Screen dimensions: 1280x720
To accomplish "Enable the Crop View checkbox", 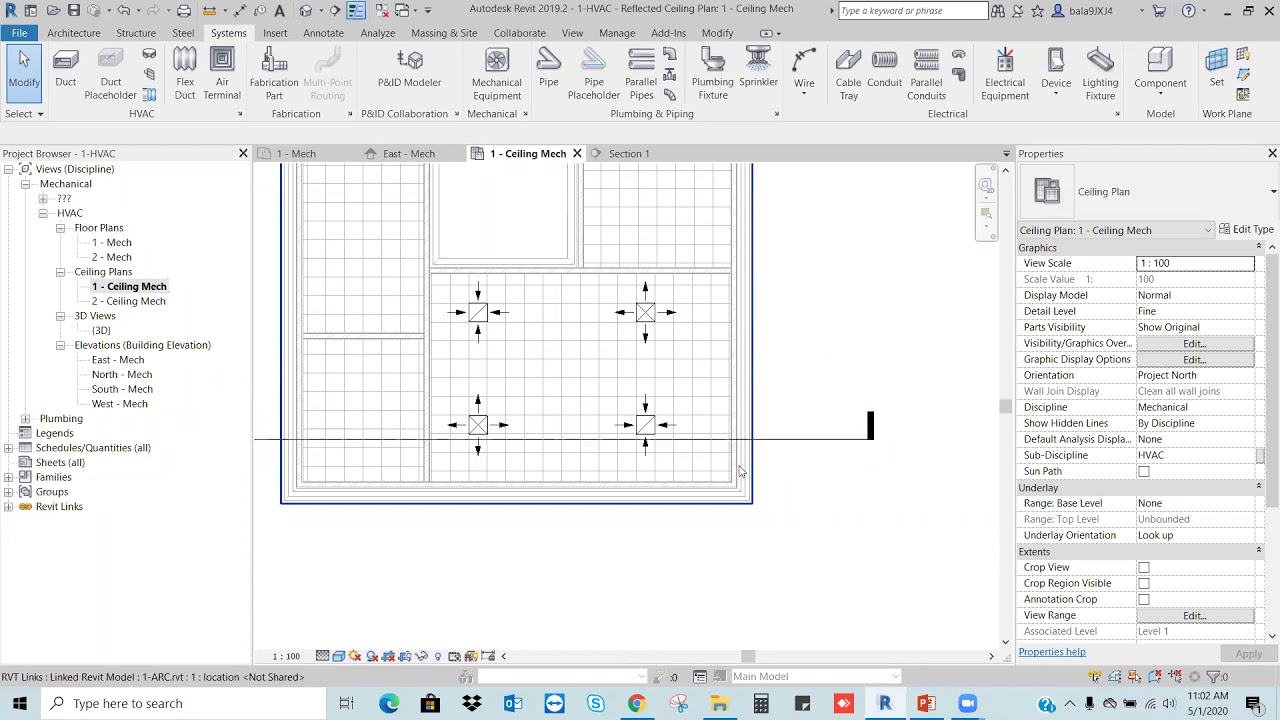I will click(x=1144, y=568).
